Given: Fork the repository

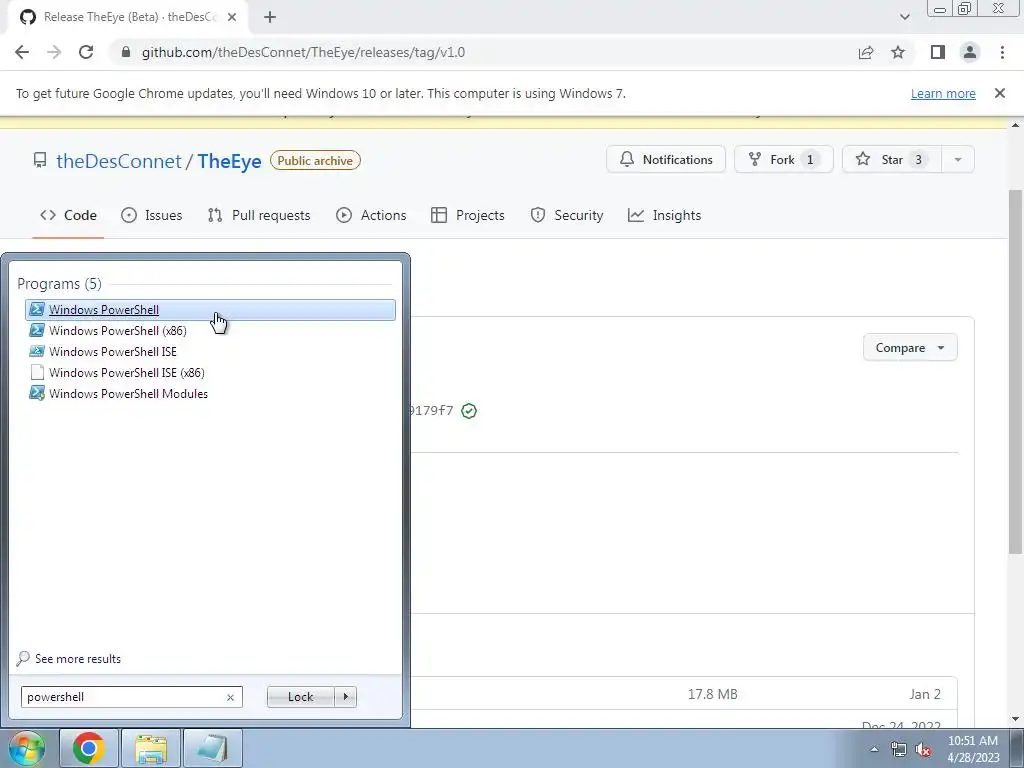Looking at the screenshot, I should [784, 159].
